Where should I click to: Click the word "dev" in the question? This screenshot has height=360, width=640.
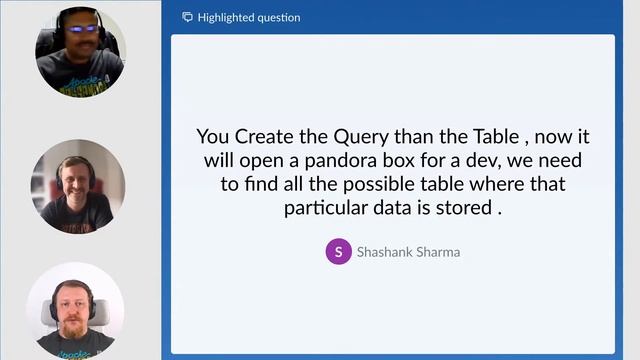[x=483, y=160]
